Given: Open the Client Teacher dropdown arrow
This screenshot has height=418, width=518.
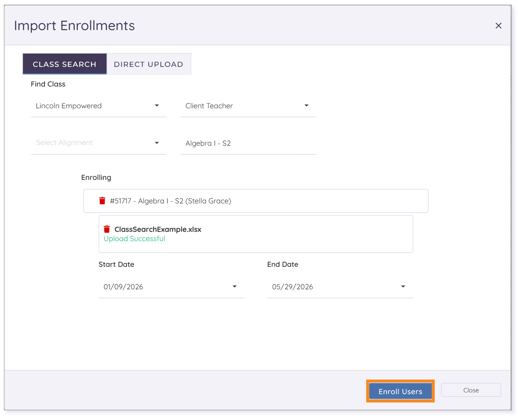Looking at the screenshot, I should click(306, 106).
